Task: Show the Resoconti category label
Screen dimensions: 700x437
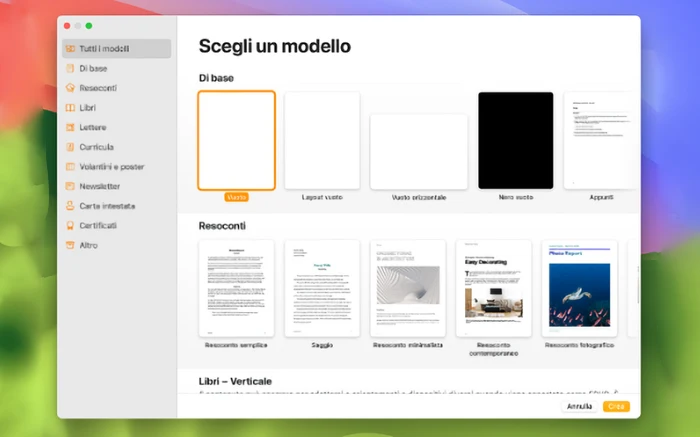Action: click(98, 88)
